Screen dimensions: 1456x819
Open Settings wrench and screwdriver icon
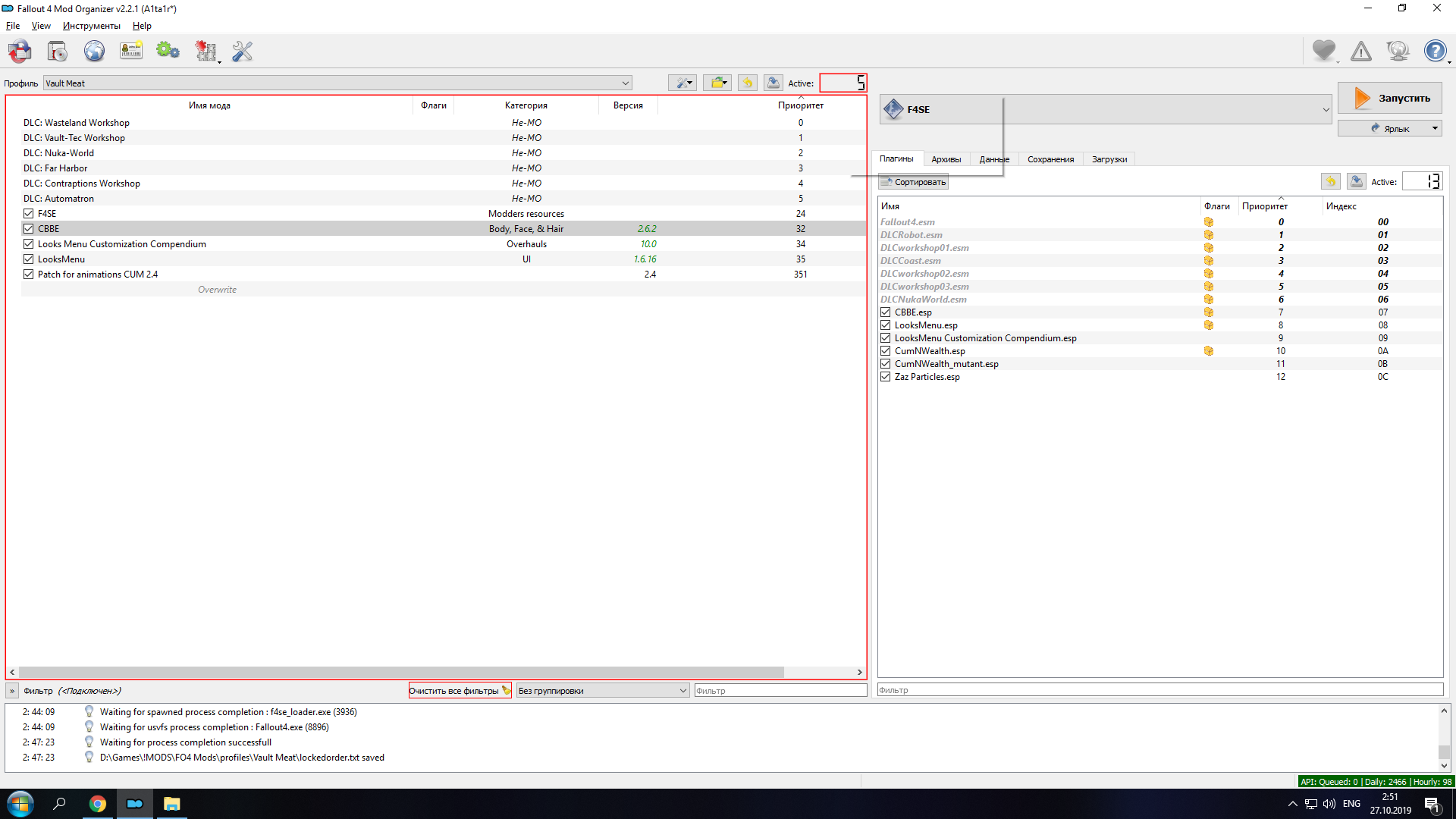[243, 52]
